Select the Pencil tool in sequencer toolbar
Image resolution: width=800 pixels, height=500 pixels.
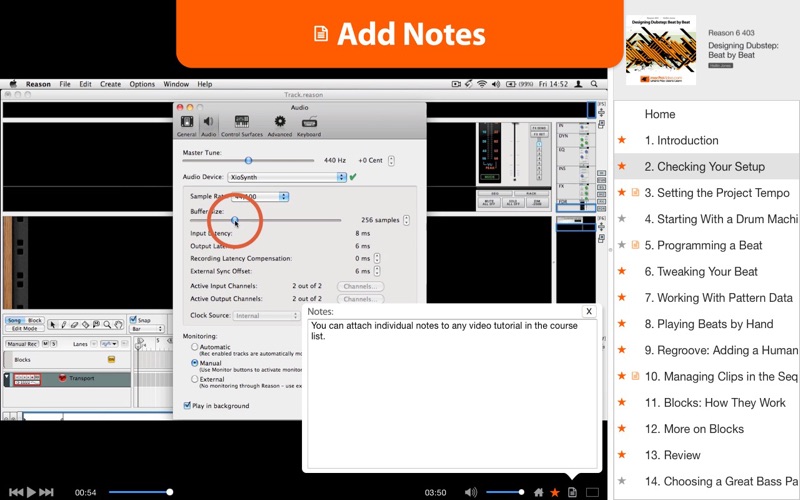63,324
